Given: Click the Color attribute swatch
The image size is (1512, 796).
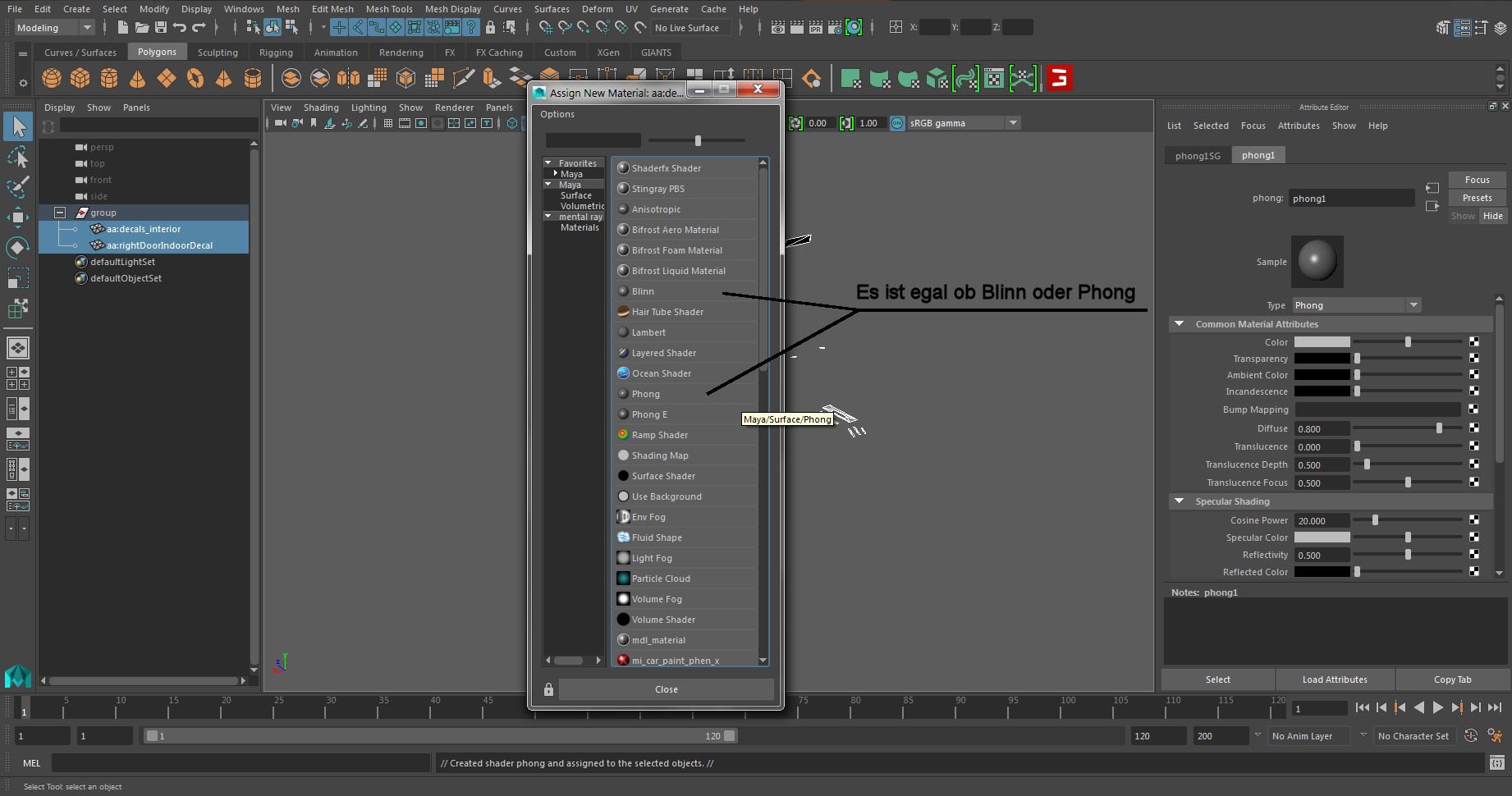Looking at the screenshot, I should [1322, 342].
